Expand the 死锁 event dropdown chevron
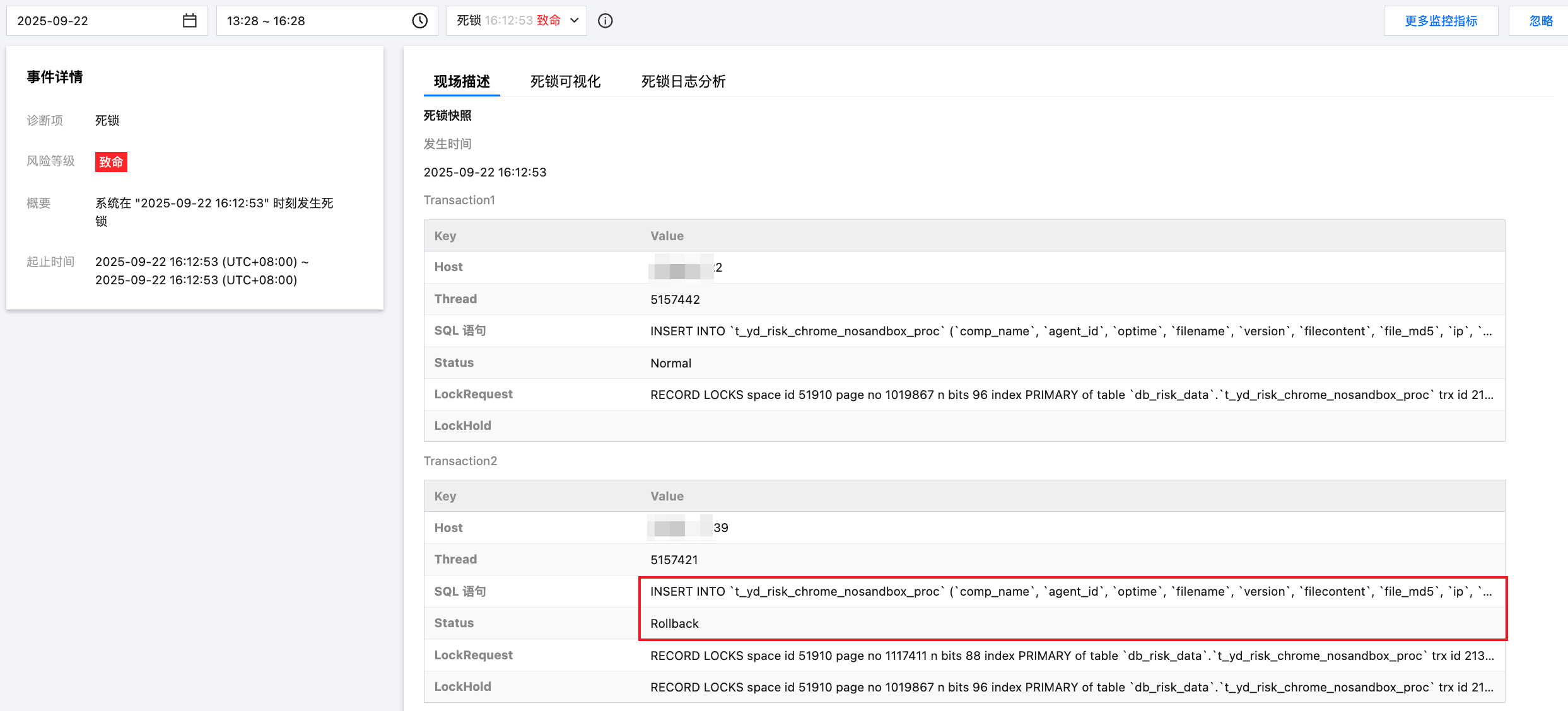Screen dimensions: 1568x711 575,21
